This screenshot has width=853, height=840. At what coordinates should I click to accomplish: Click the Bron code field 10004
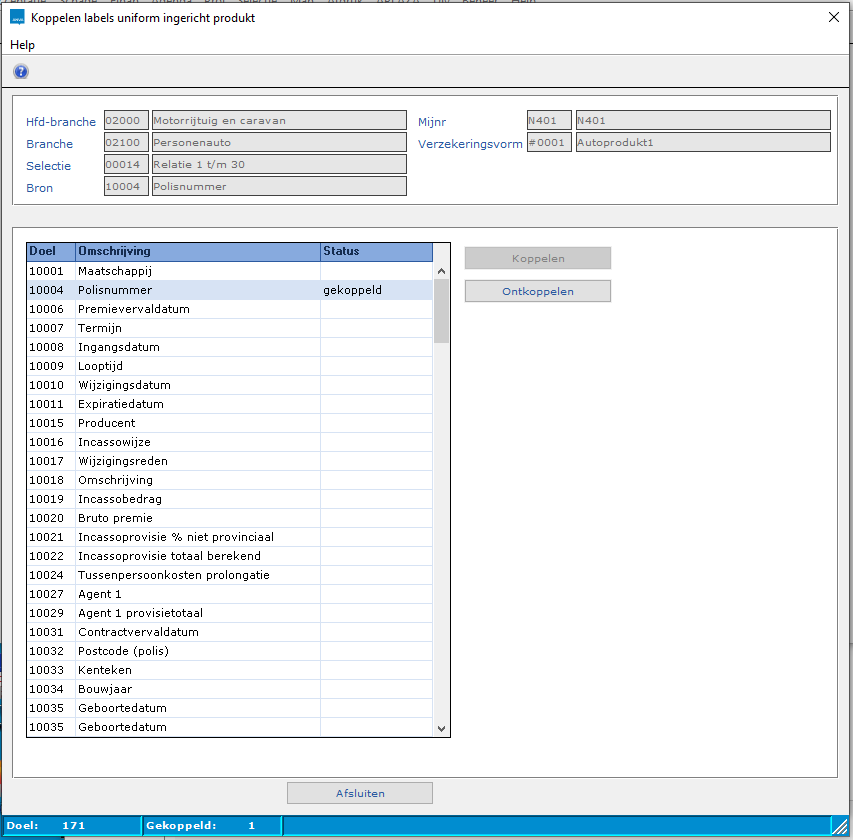pyautogui.click(x=126, y=187)
